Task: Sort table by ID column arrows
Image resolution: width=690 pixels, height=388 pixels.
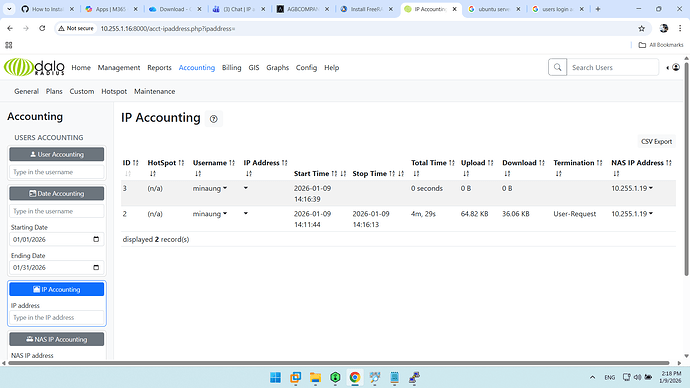Action: tap(136, 163)
